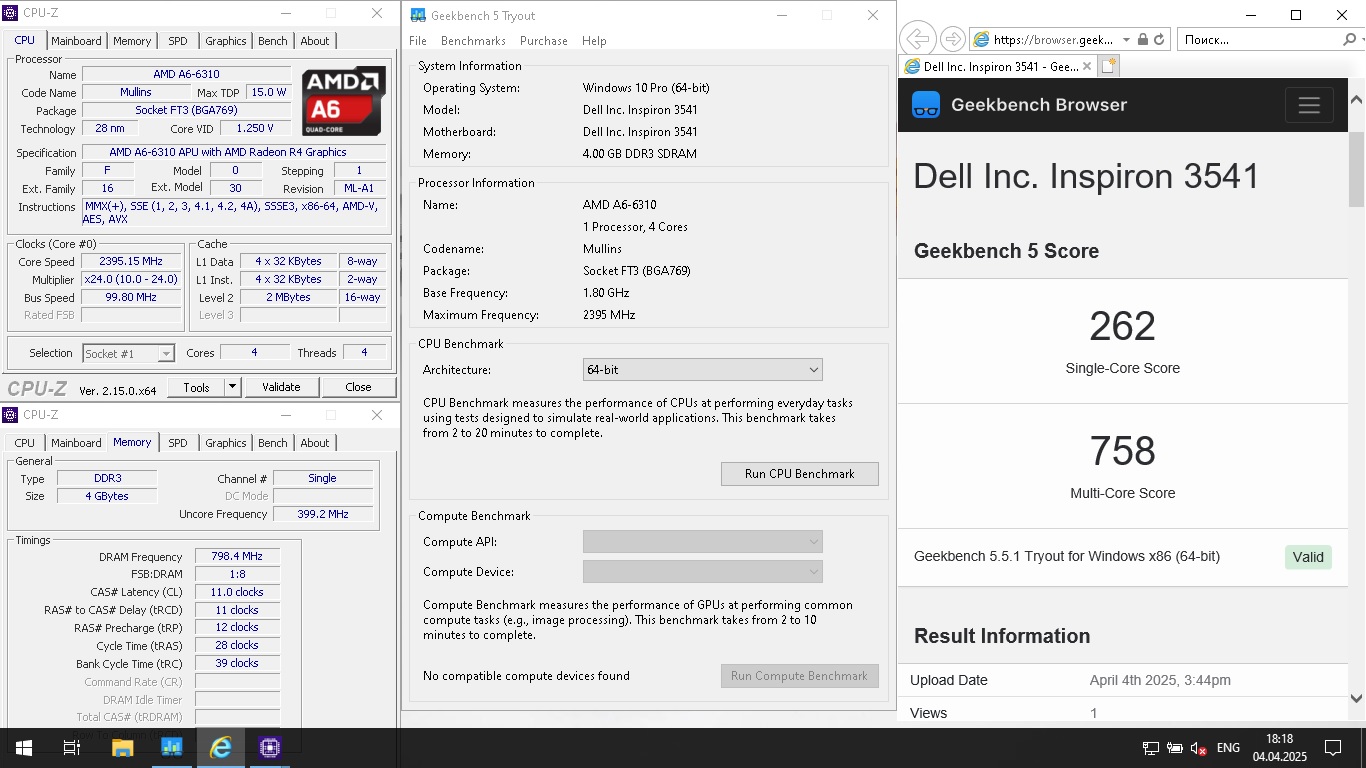Open File Explorer from the taskbar
Viewport: 1366px width, 768px height.
click(122, 747)
